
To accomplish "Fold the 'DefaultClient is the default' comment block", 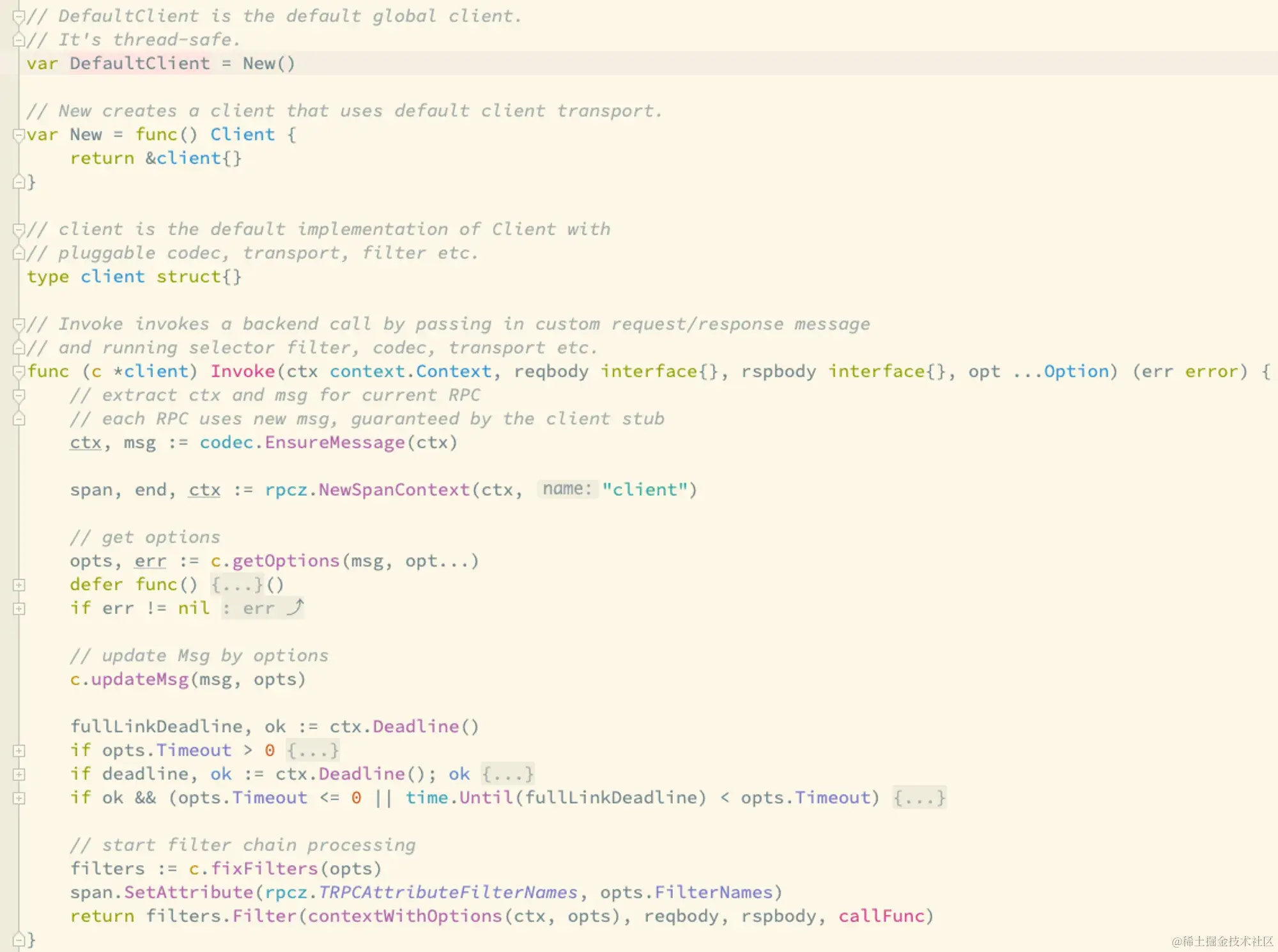I will [19, 17].
